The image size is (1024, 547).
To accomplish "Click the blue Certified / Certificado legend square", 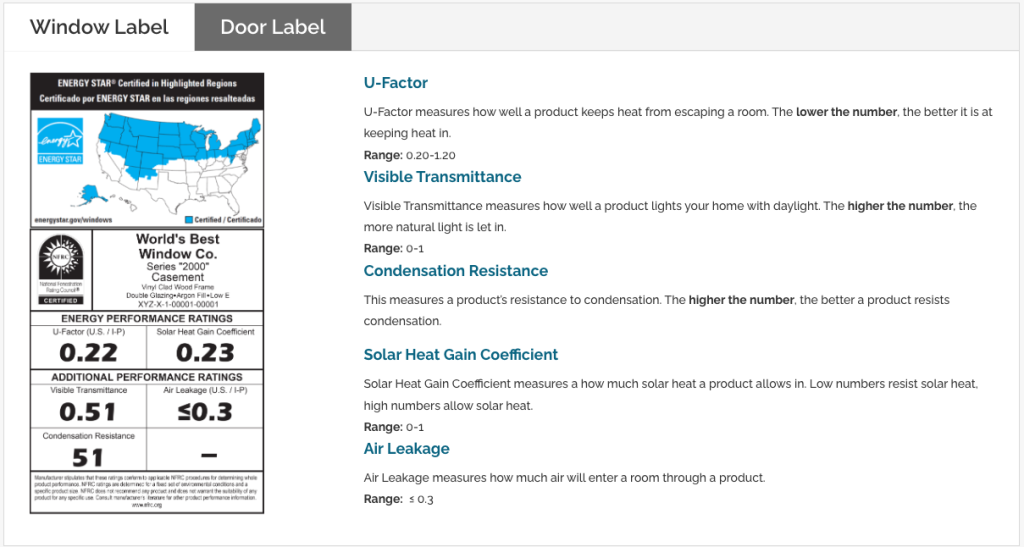I will click(x=188, y=217).
